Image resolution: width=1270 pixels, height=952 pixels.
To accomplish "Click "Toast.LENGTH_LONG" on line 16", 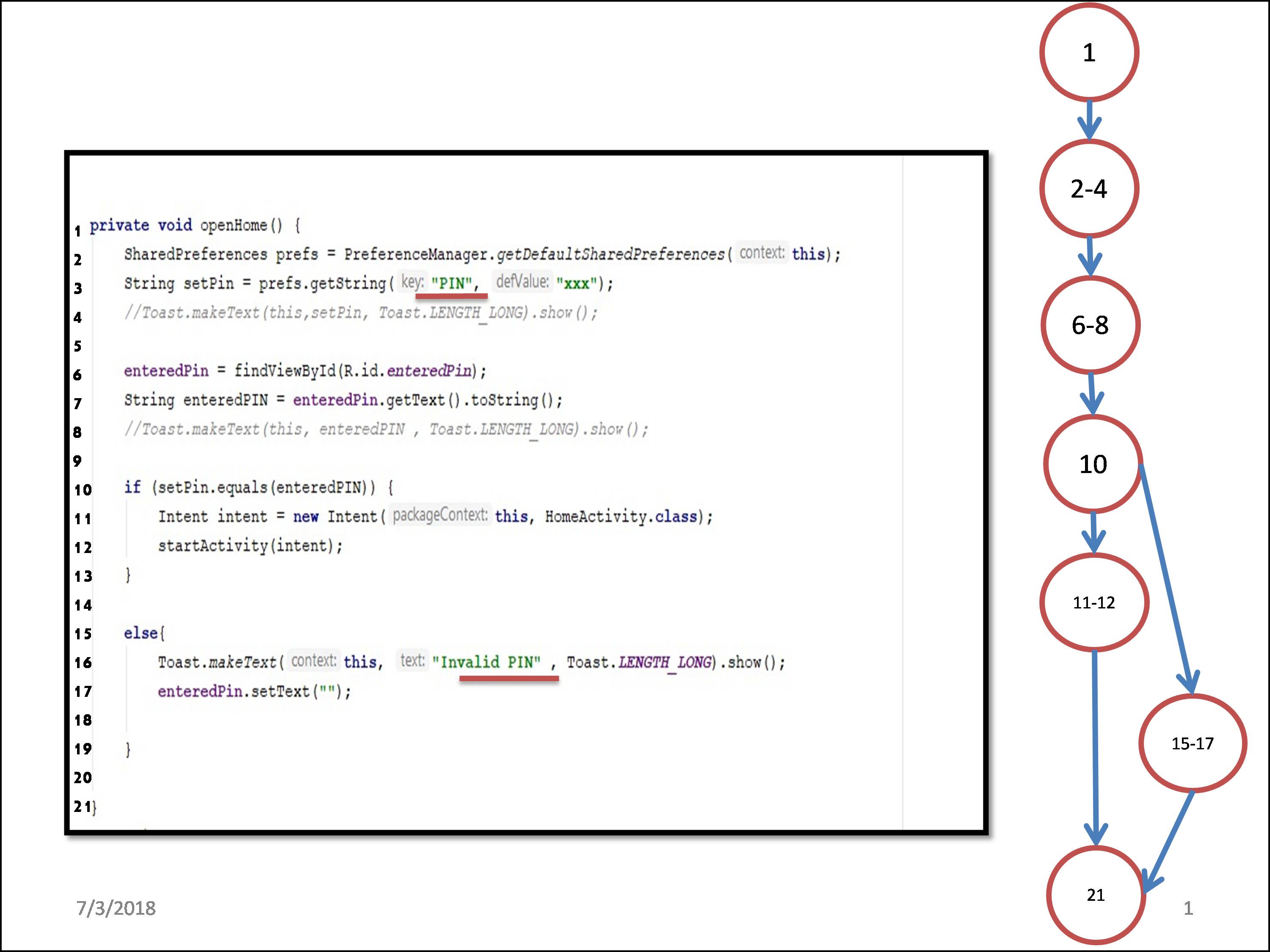I will [x=639, y=663].
